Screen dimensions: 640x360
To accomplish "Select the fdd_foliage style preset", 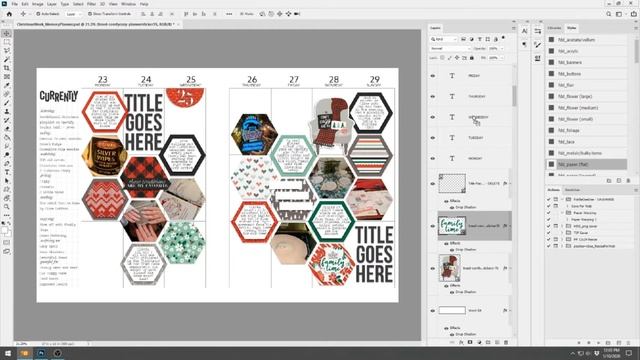I will point(586,130).
